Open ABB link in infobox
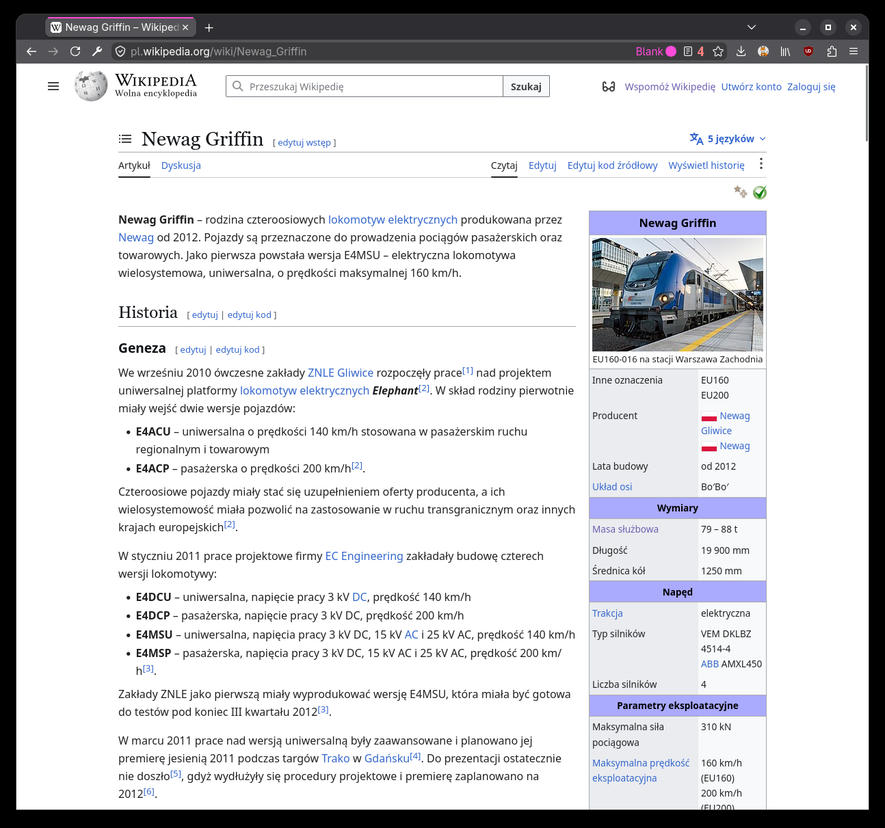 coord(709,664)
